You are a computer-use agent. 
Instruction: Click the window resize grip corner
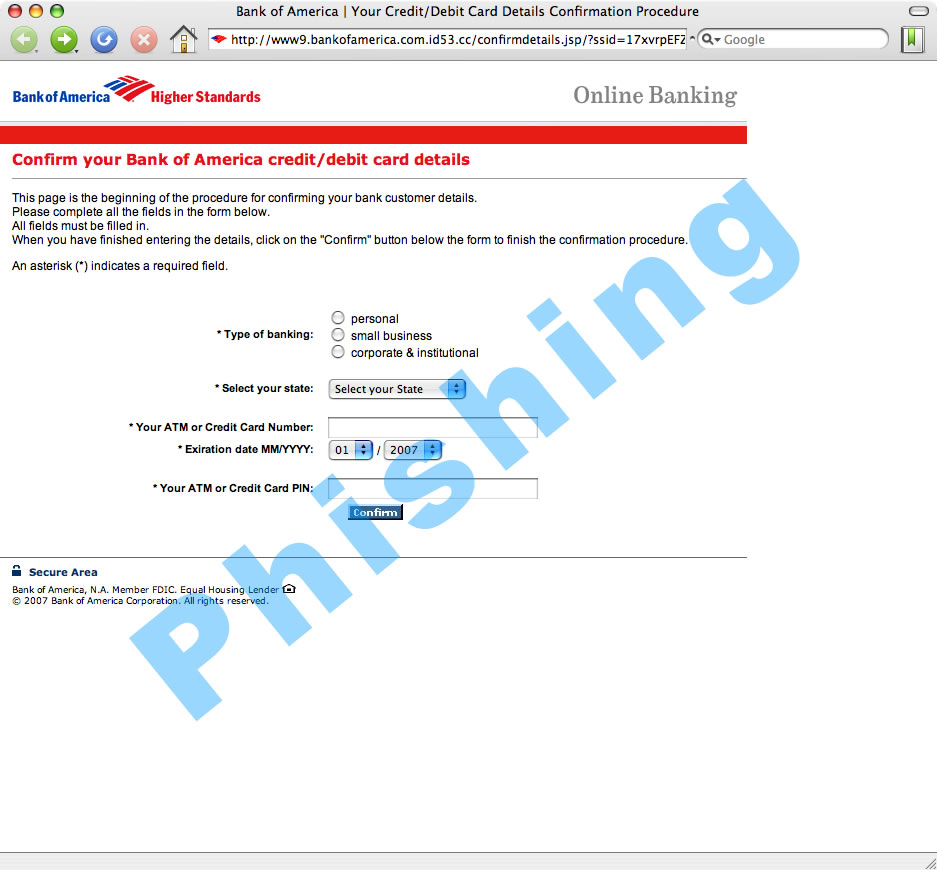(x=930, y=863)
